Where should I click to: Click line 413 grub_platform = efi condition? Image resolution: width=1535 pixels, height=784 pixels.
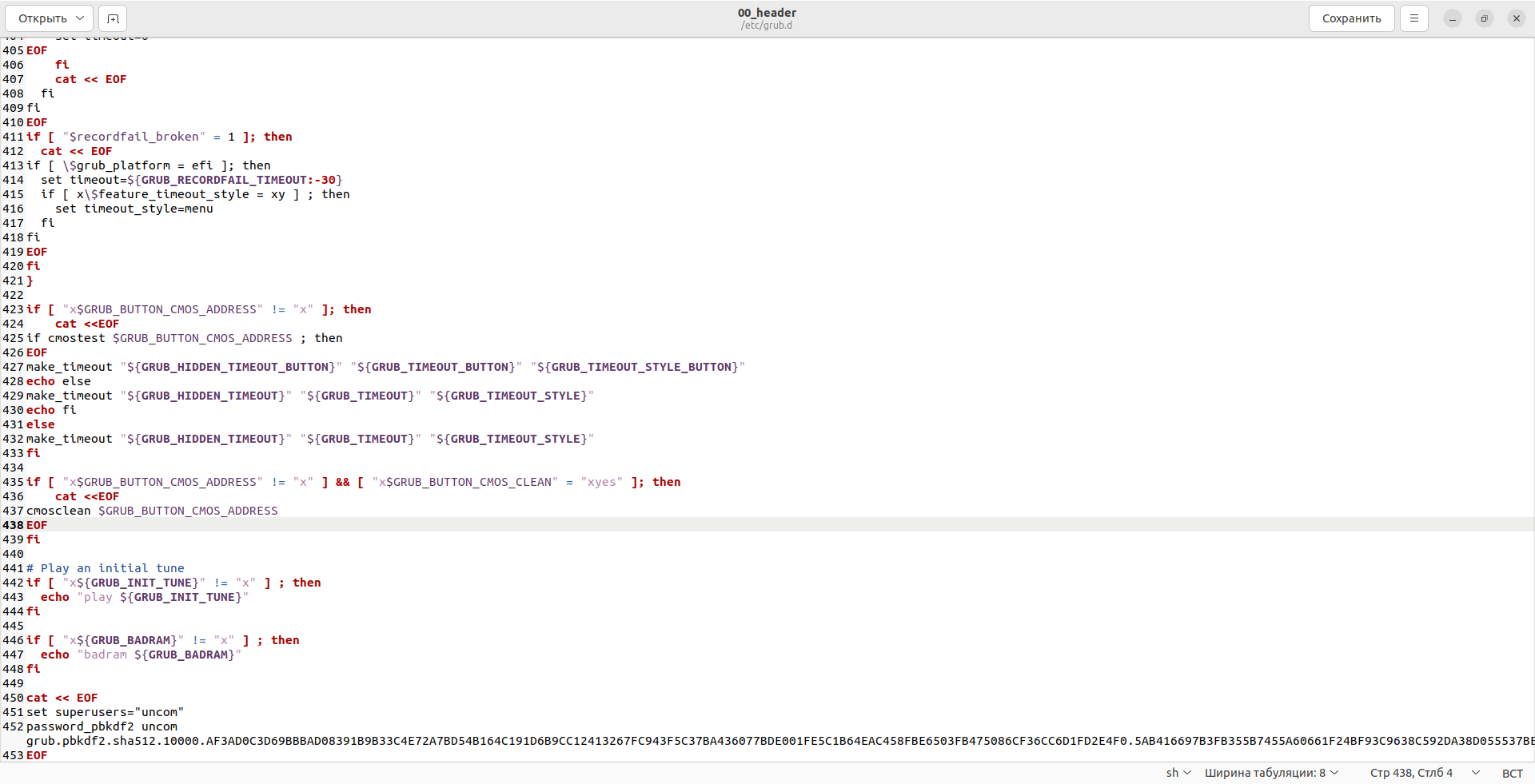click(x=149, y=165)
